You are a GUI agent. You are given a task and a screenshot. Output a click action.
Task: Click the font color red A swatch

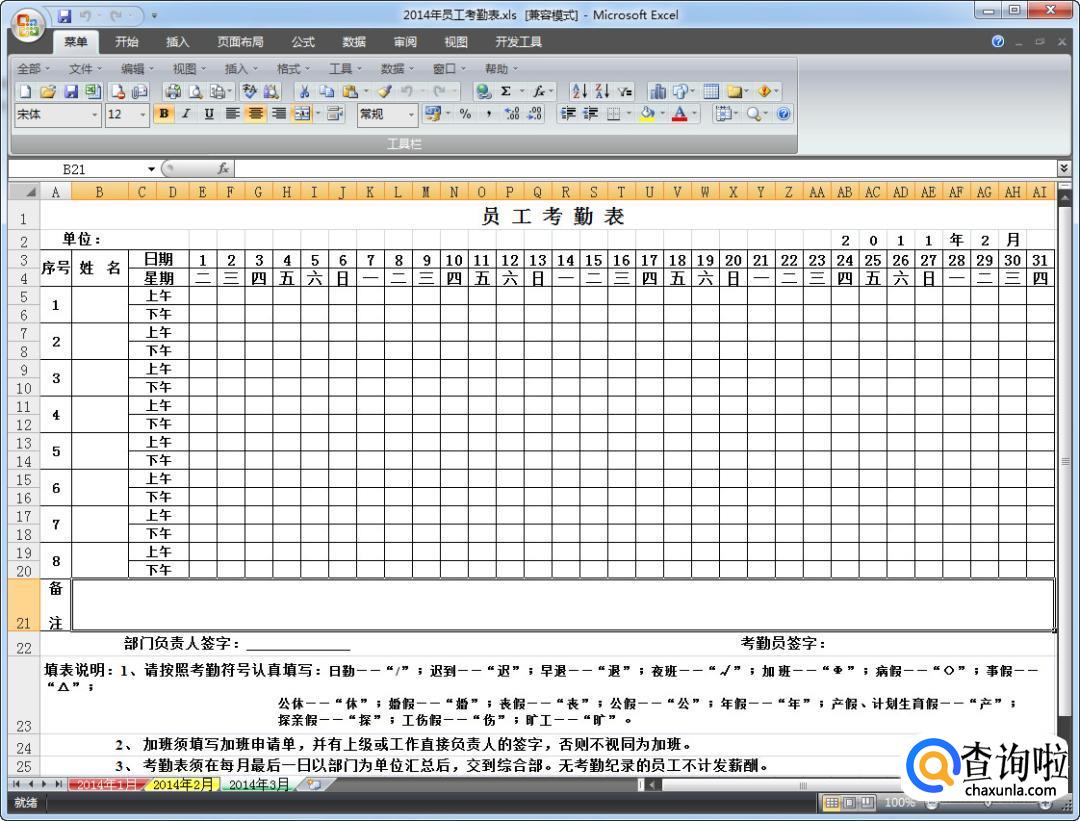pyautogui.click(x=680, y=114)
